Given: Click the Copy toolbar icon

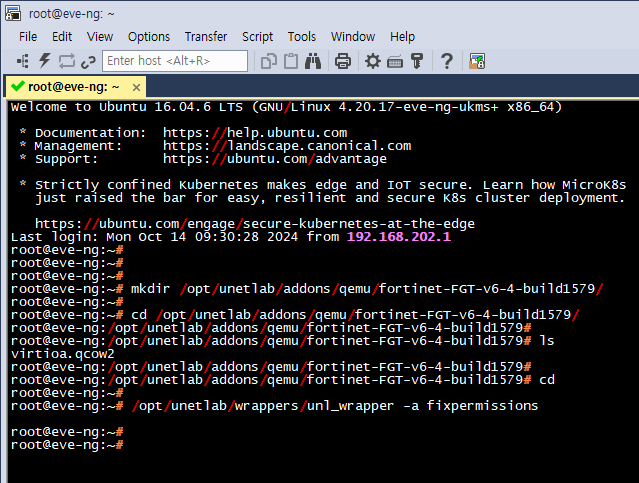Looking at the screenshot, I should (x=269, y=61).
